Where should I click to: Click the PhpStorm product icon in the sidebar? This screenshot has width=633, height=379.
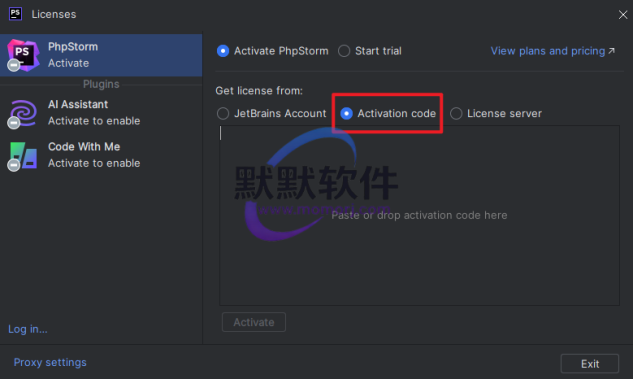point(23,55)
